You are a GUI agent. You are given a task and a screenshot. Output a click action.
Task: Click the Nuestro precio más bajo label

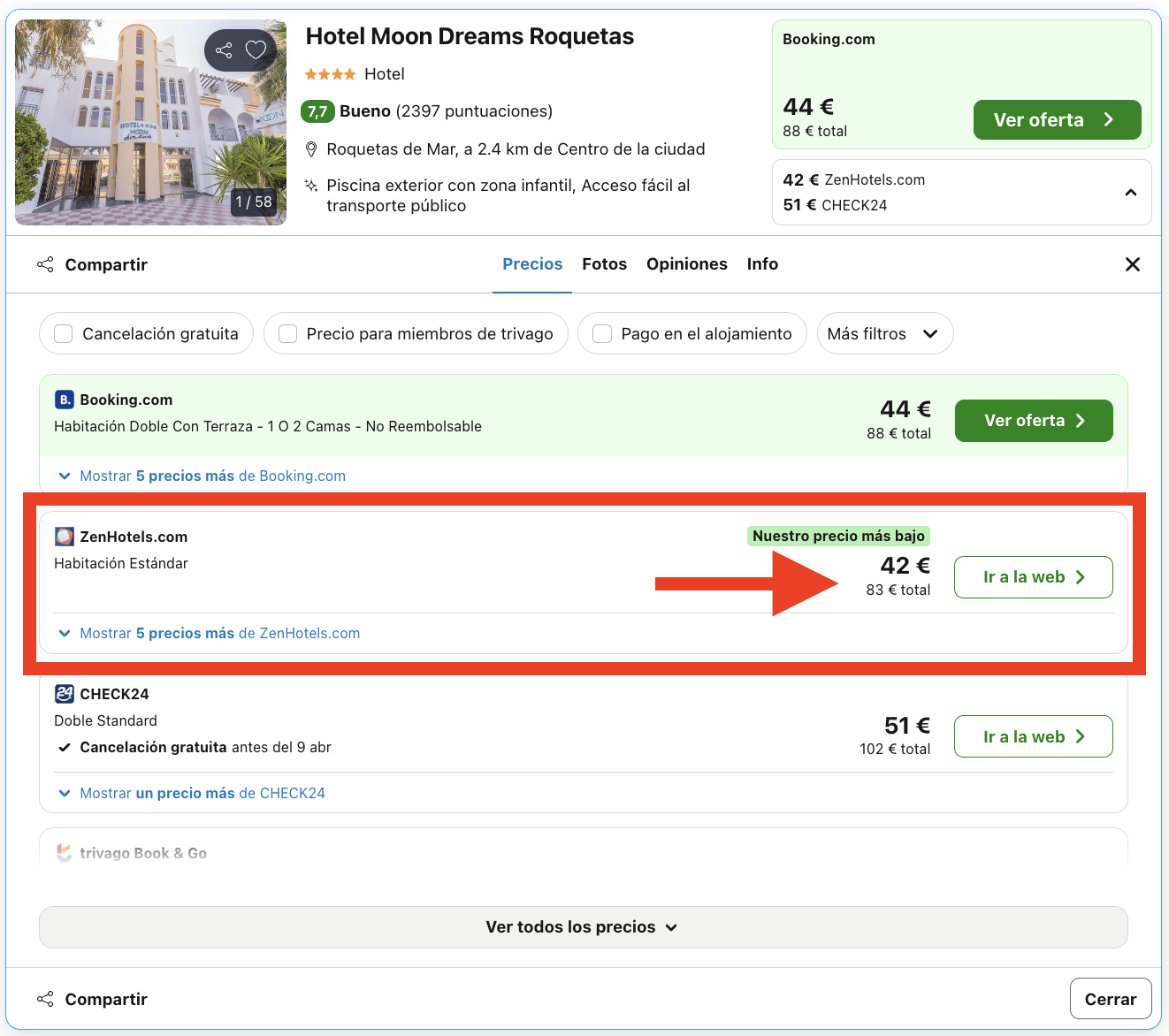pos(838,536)
